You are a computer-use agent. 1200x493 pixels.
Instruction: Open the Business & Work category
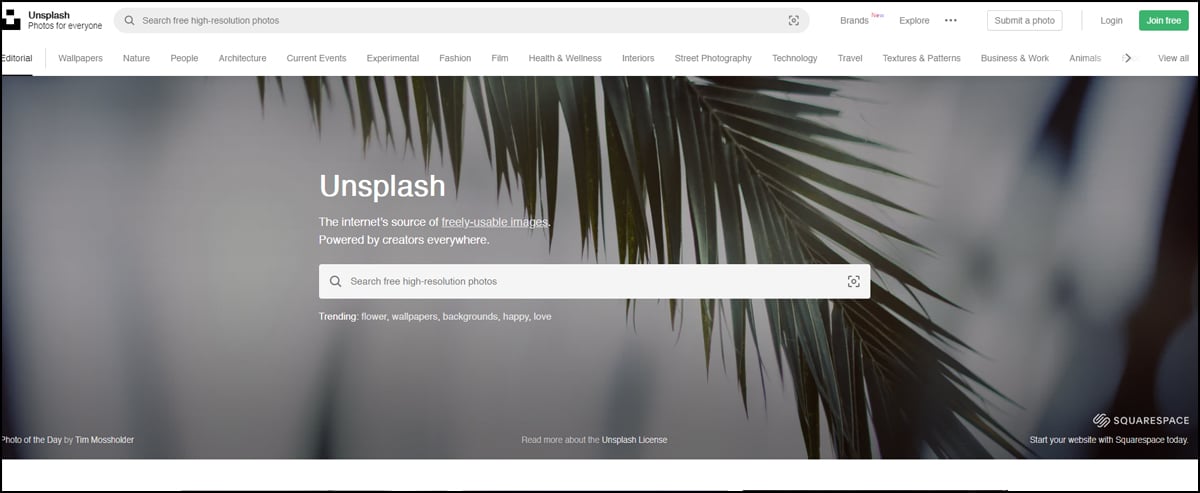click(1015, 58)
